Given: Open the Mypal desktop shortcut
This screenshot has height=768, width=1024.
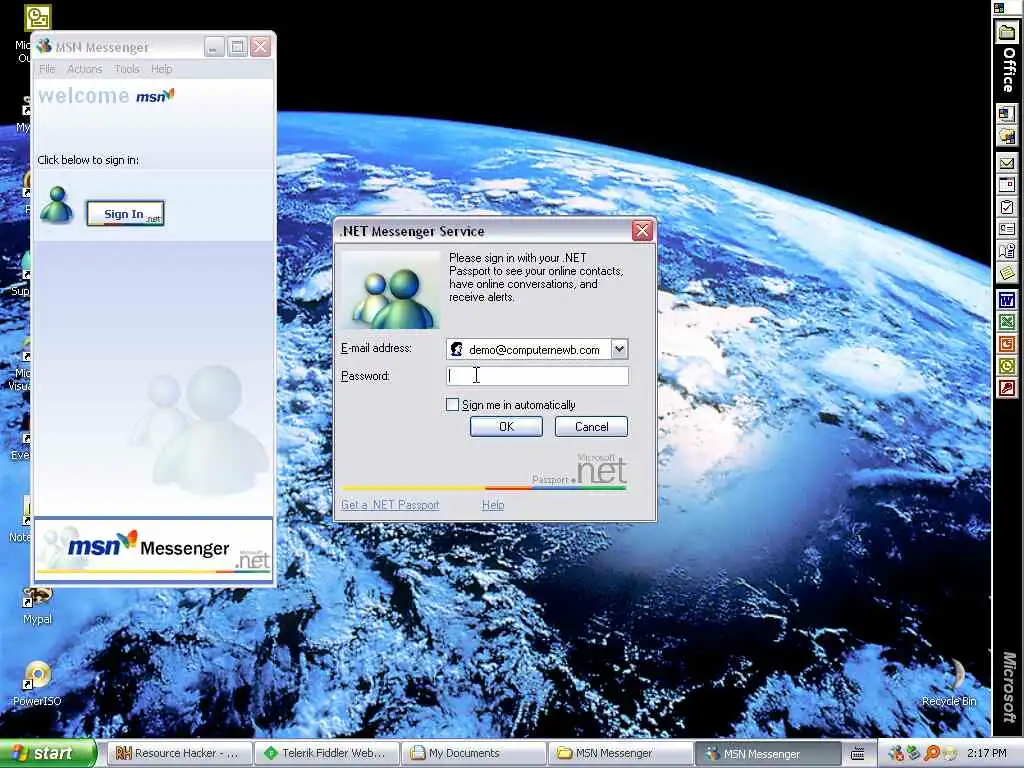Looking at the screenshot, I should (x=37, y=605).
